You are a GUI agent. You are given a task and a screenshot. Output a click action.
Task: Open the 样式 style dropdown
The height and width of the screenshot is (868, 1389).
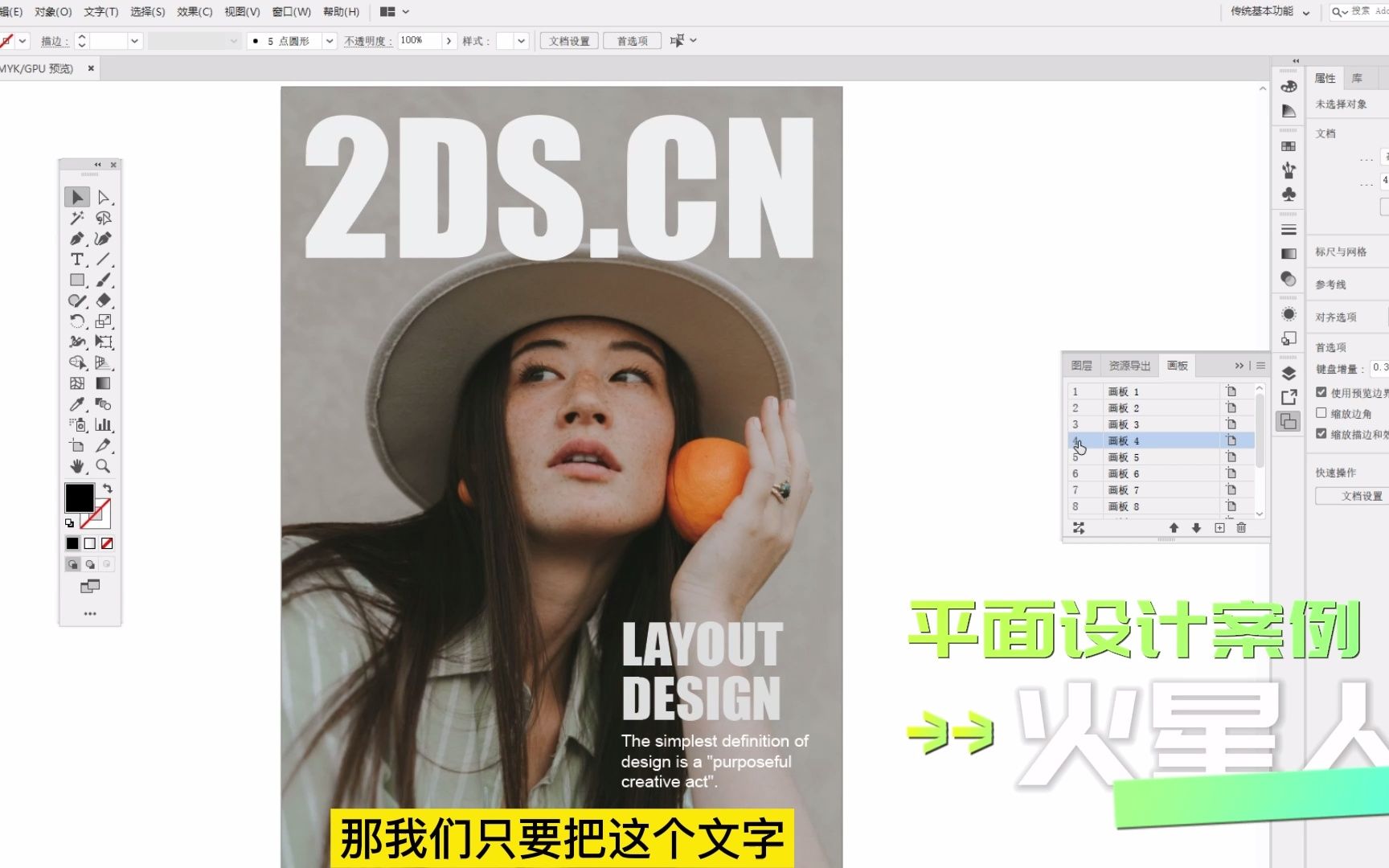(x=522, y=40)
